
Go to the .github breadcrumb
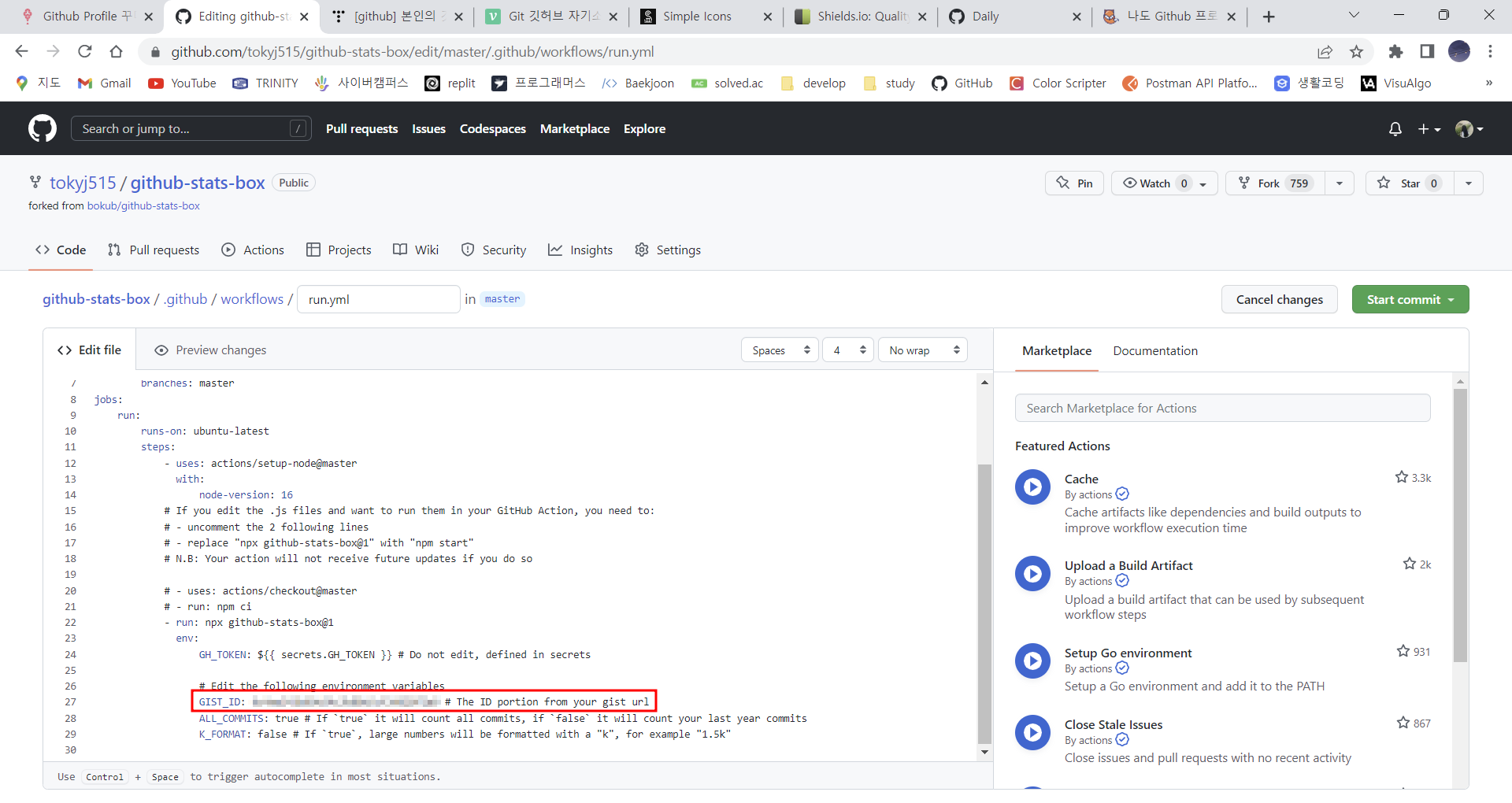(185, 299)
